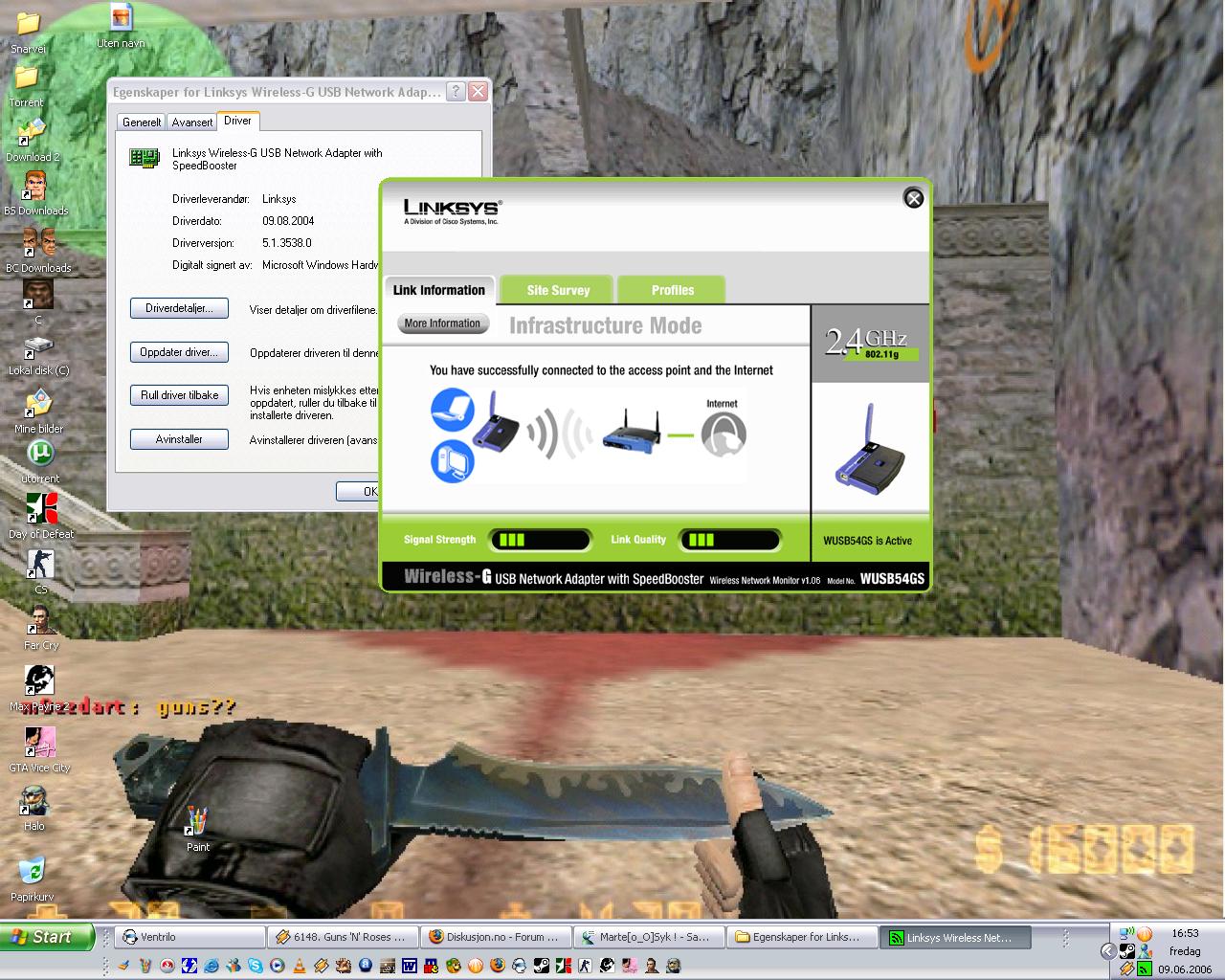This screenshot has width=1225, height=980.
Task: Switch to Egenskaper for Links taskbar item
Action: 802,938
